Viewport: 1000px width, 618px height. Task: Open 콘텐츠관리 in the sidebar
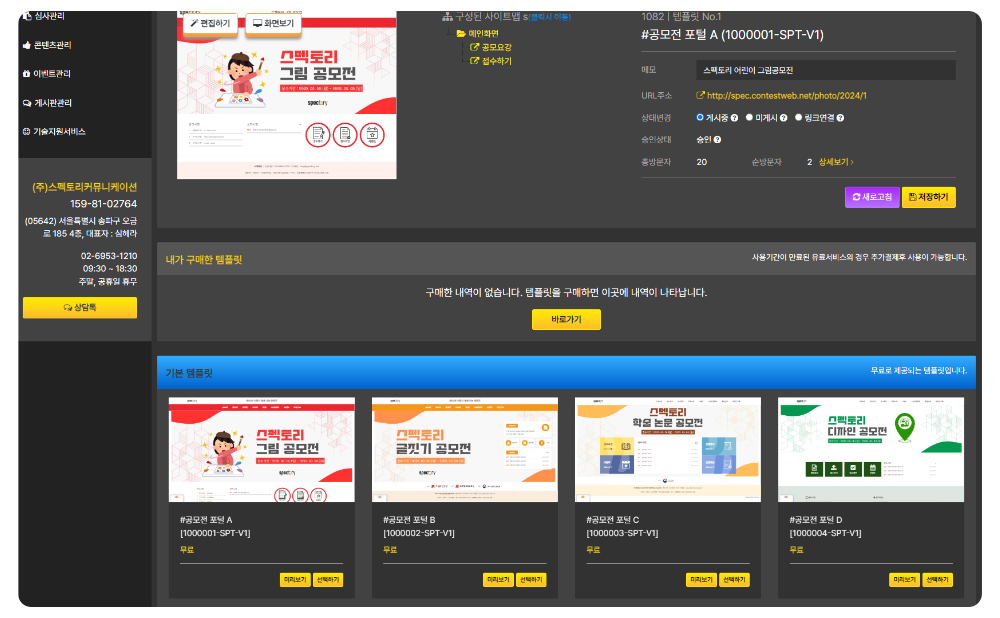[x=52, y=45]
